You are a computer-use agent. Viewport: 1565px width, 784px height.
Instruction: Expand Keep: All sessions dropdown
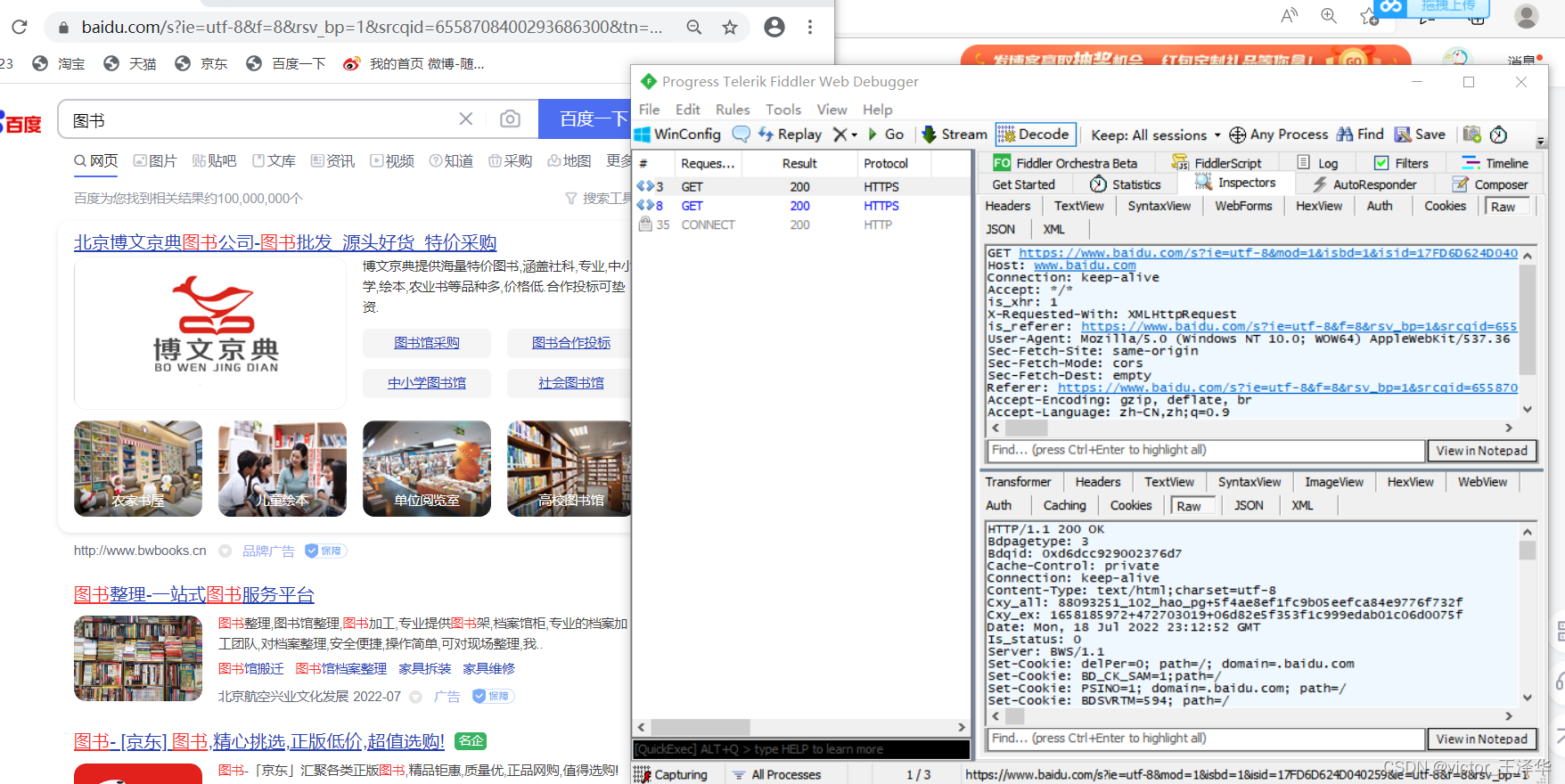pos(1156,135)
